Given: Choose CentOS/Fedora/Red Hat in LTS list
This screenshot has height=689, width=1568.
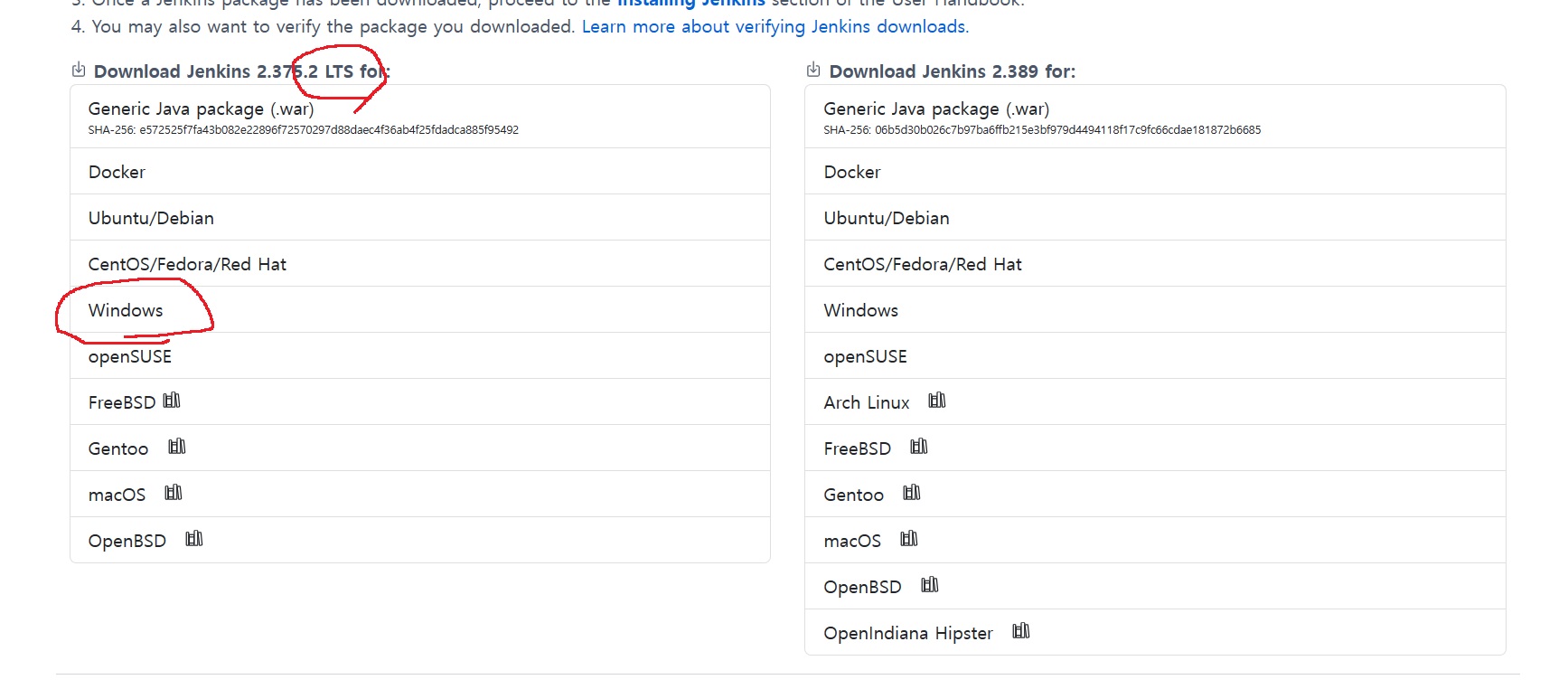Looking at the screenshot, I should point(420,264).
